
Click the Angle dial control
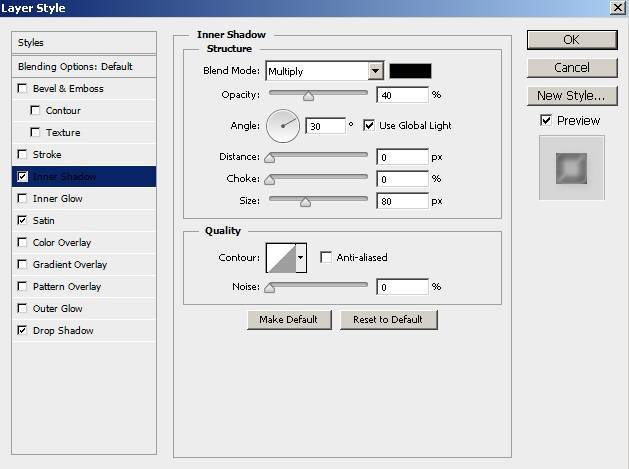(283, 126)
